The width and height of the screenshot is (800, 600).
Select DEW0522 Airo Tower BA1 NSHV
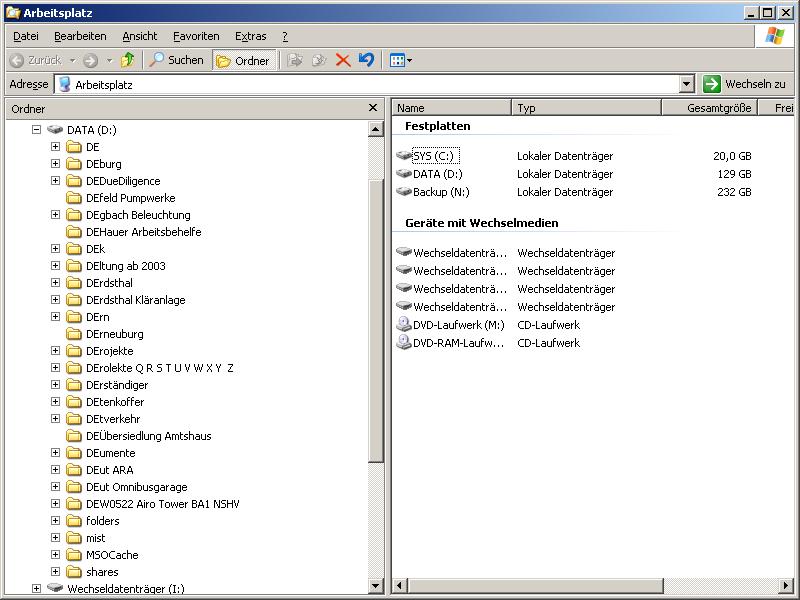point(162,504)
